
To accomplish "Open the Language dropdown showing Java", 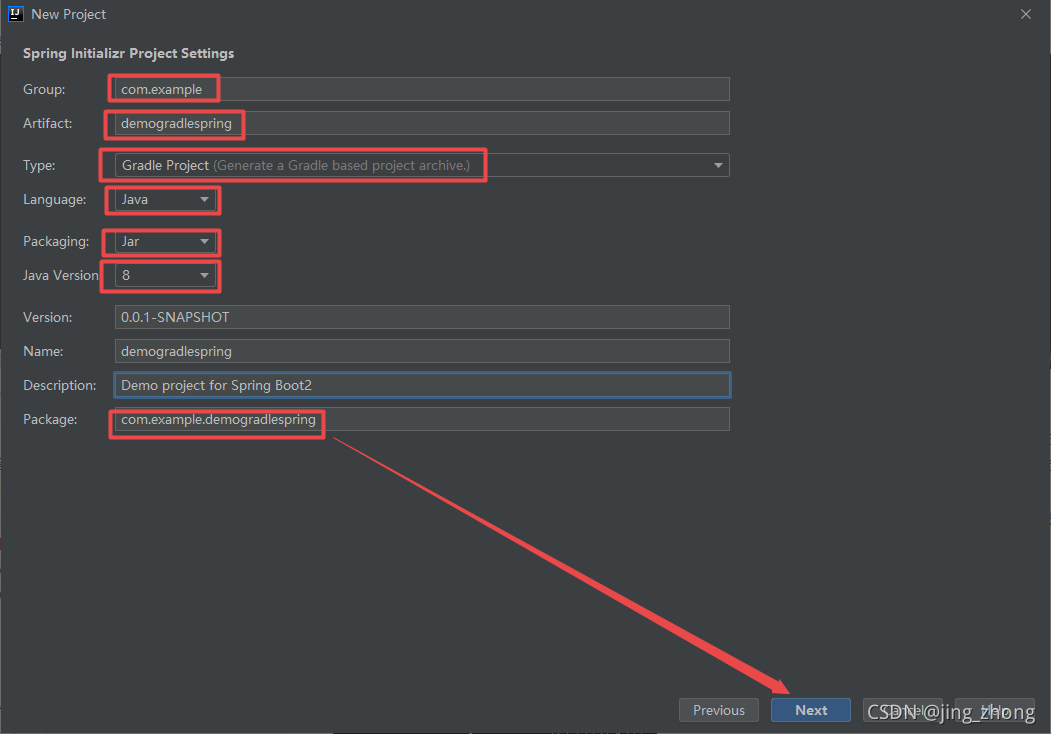I will (165, 200).
